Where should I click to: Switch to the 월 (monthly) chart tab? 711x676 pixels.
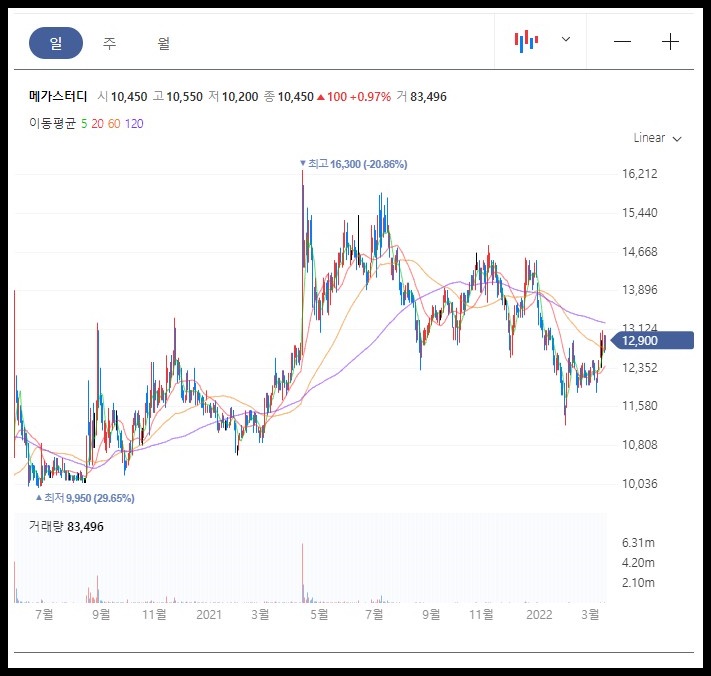point(164,43)
